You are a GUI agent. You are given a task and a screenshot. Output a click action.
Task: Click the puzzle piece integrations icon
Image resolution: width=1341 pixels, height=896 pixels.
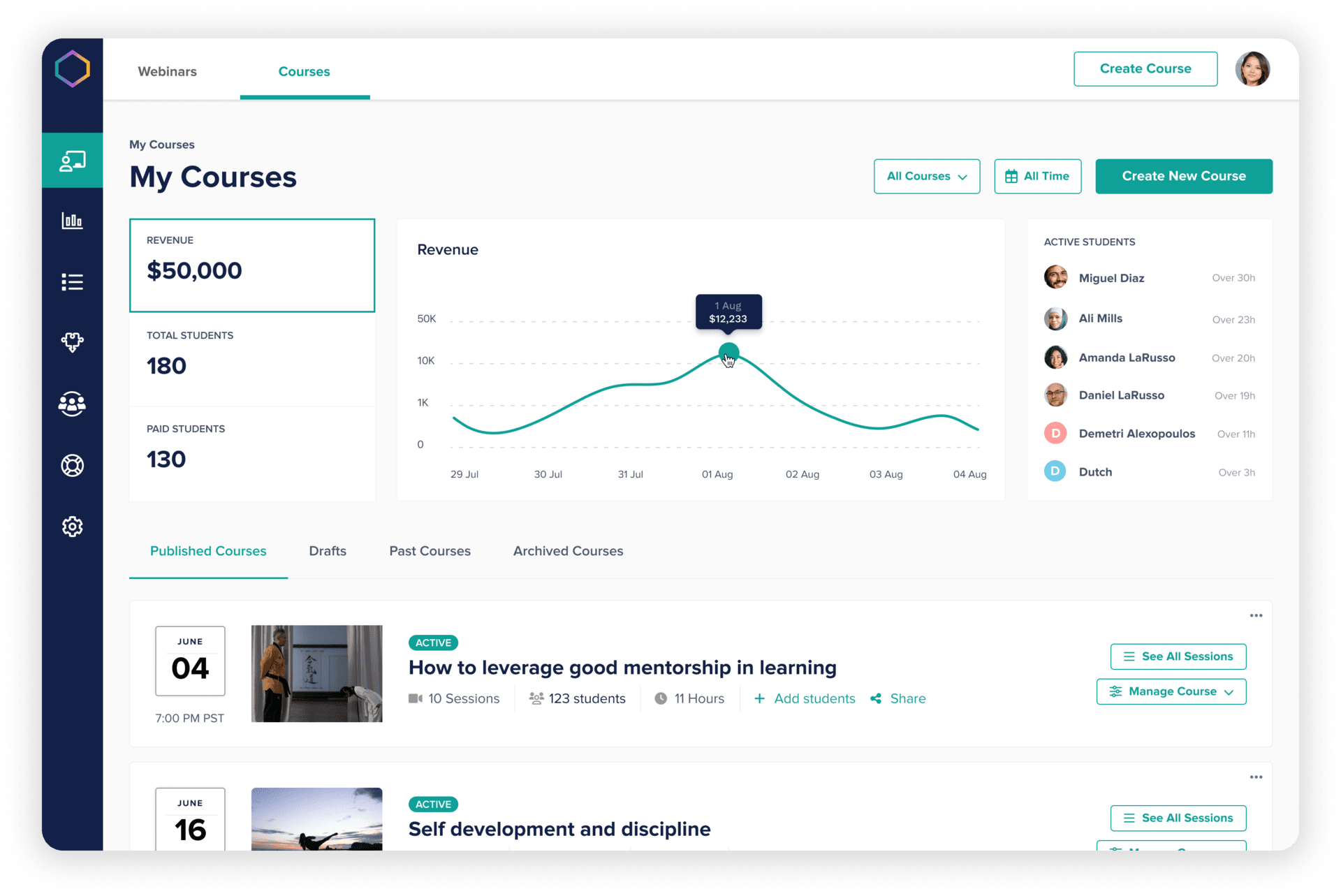[72, 342]
